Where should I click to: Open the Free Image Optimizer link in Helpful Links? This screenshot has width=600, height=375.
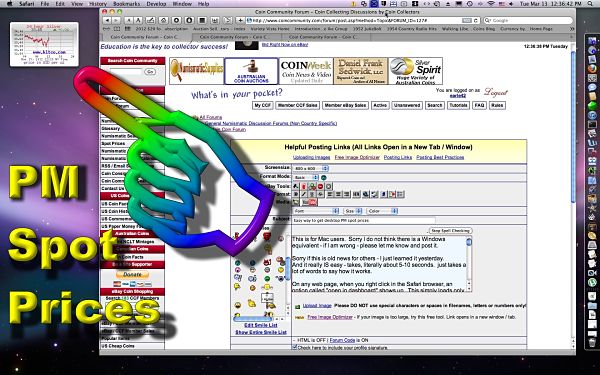357,157
